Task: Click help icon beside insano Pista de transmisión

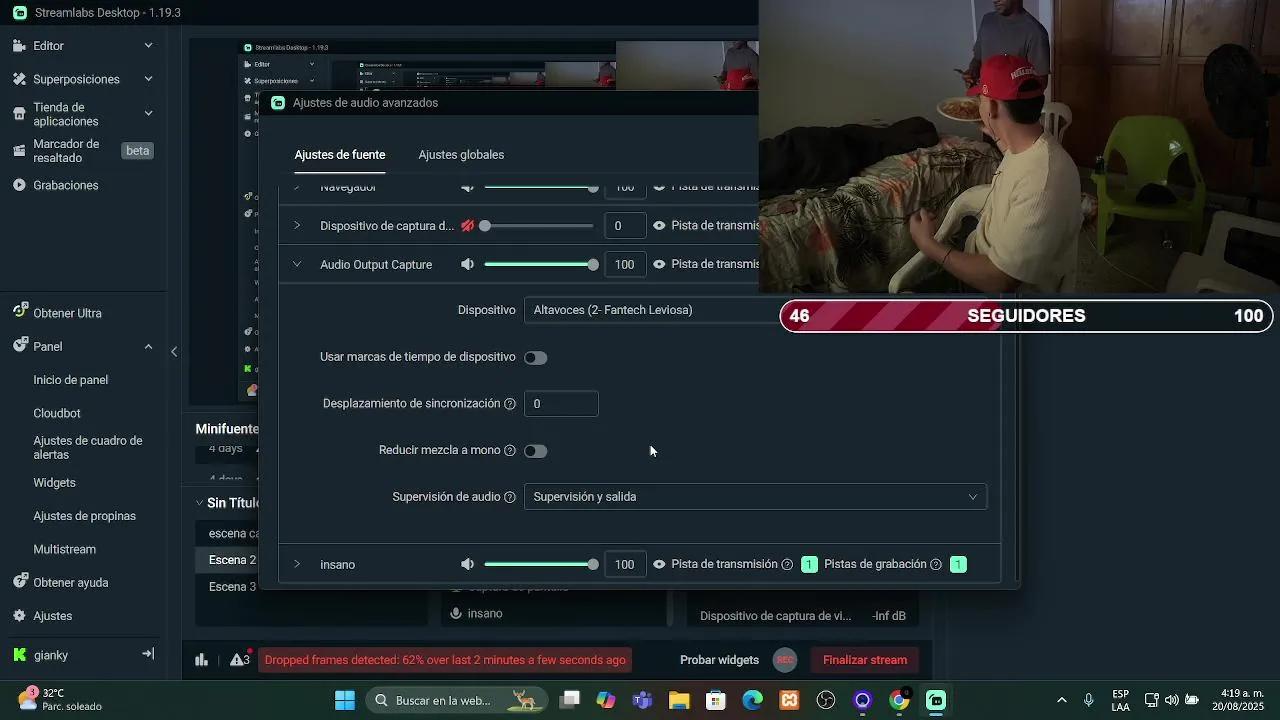Action: pyautogui.click(x=787, y=565)
